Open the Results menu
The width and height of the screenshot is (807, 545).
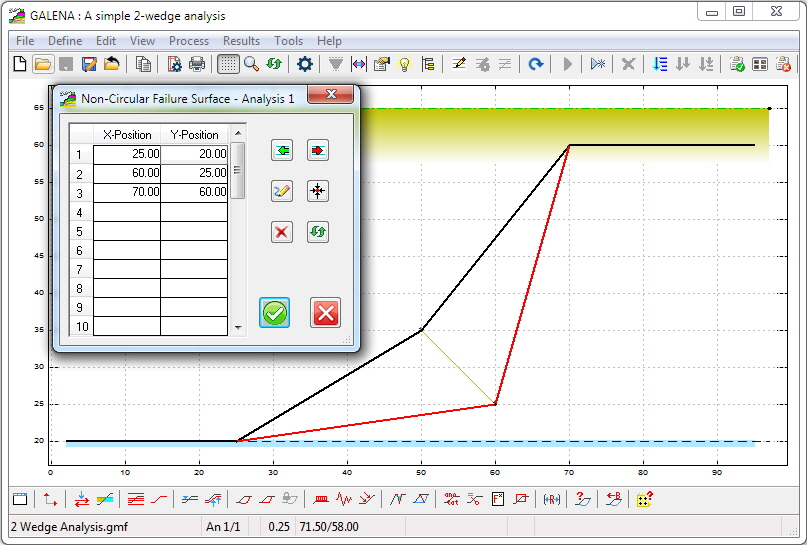click(241, 41)
